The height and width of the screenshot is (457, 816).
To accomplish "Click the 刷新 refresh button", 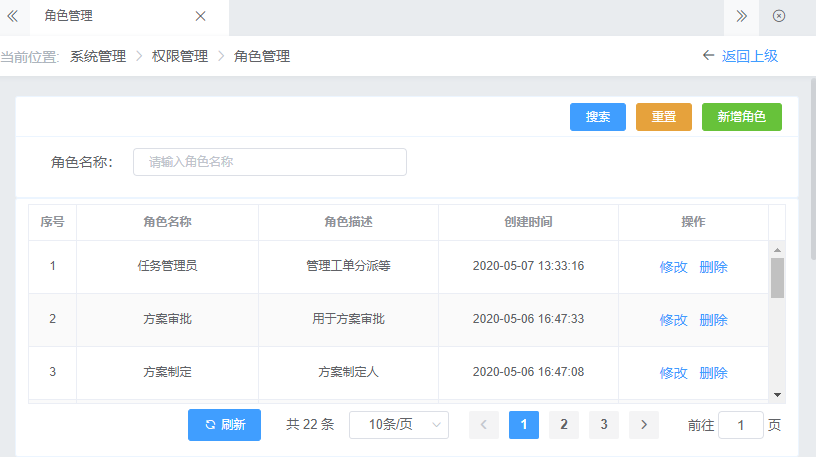I will click(x=224, y=425).
